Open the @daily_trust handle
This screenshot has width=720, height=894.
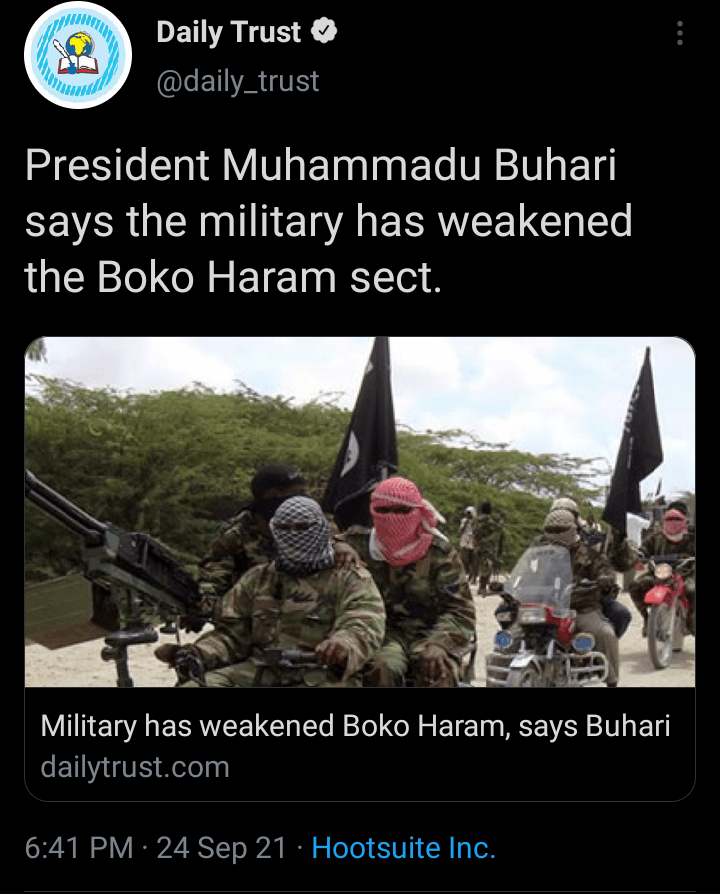pyautogui.click(x=238, y=80)
